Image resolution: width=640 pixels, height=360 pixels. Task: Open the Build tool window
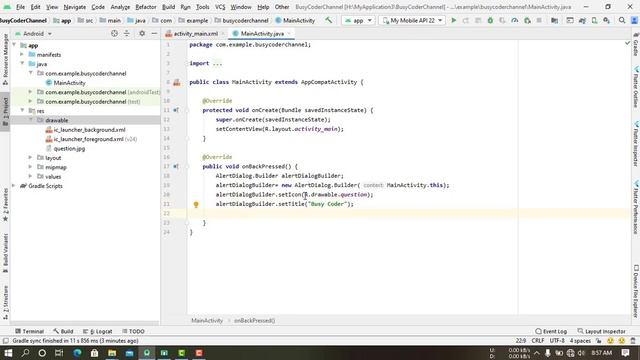(x=63, y=331)
